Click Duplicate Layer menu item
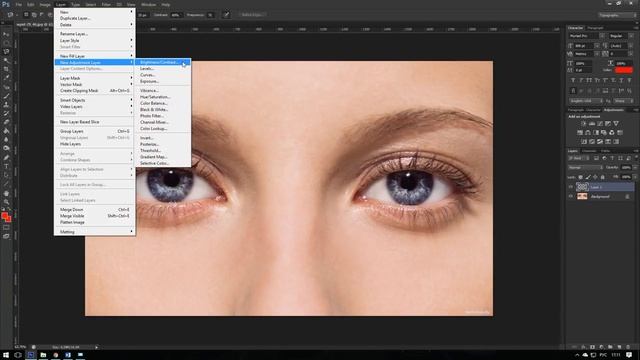The width and height of the screenshot is (640, 360). point(94,18)
